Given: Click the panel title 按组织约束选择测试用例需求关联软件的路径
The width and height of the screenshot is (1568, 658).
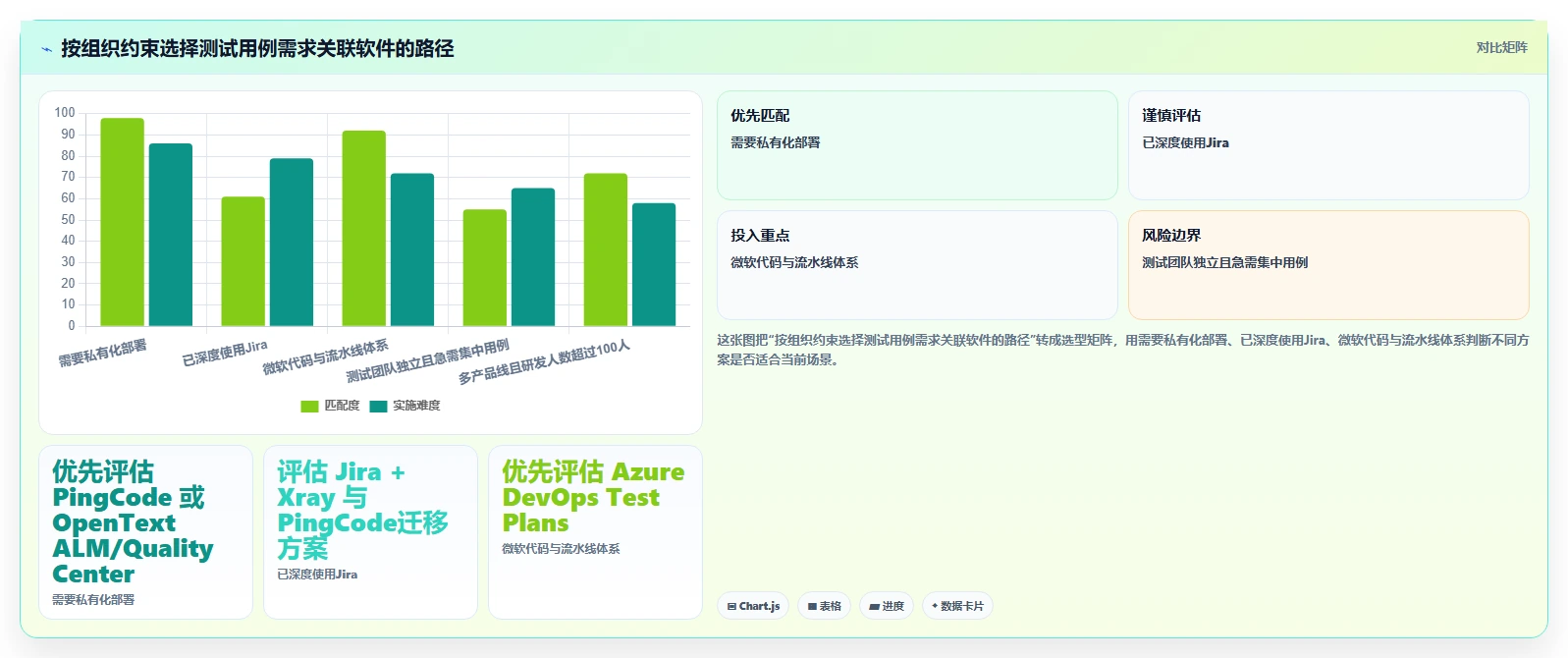Looking at the screenshot, I should tap(257, 48).
